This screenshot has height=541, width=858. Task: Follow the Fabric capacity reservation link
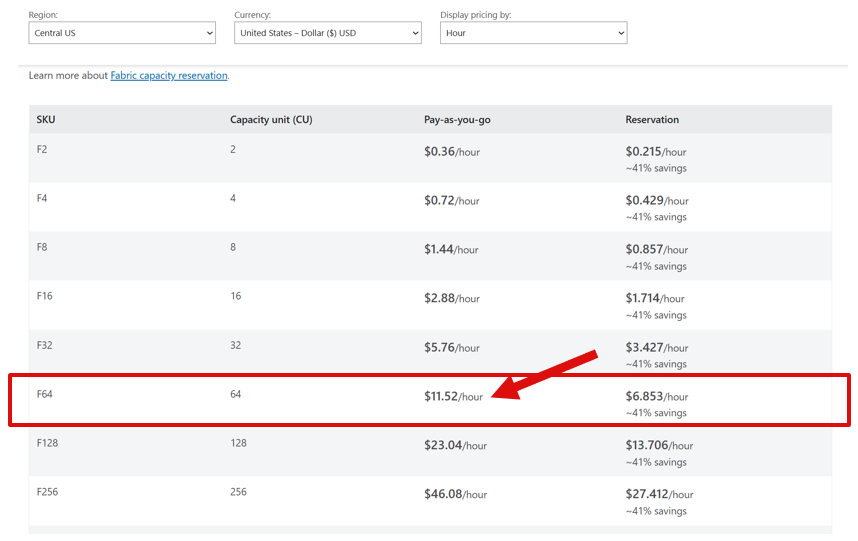[169, 75]
